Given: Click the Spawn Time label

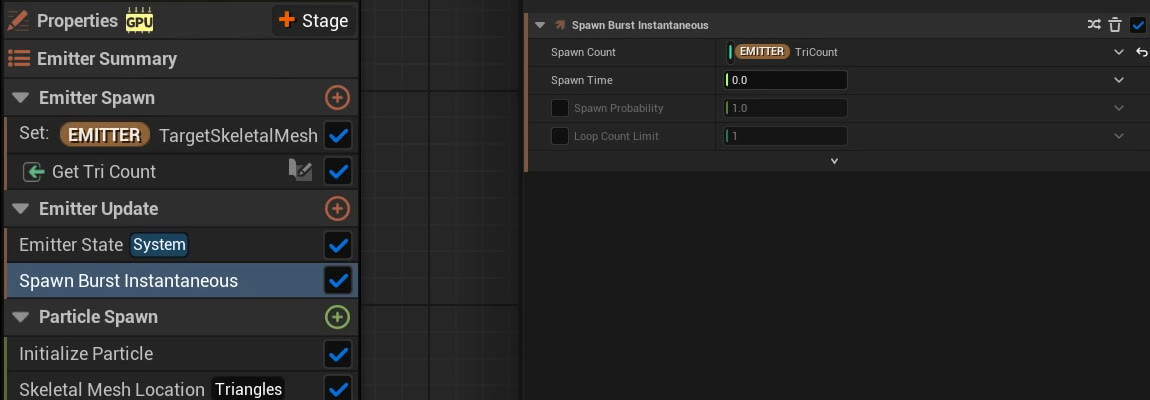Looking at the screenshot, I should pyautogui.click(x=582, y=80).
